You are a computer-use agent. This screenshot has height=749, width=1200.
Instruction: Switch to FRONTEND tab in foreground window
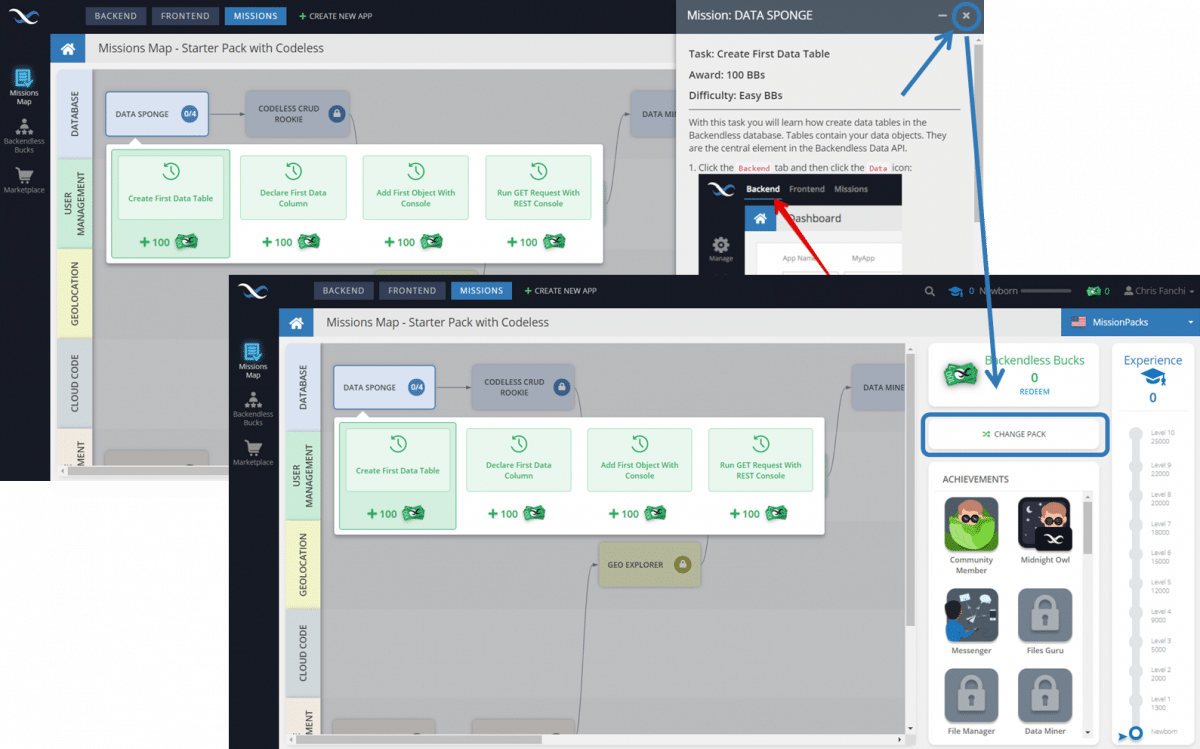(413, 291)
